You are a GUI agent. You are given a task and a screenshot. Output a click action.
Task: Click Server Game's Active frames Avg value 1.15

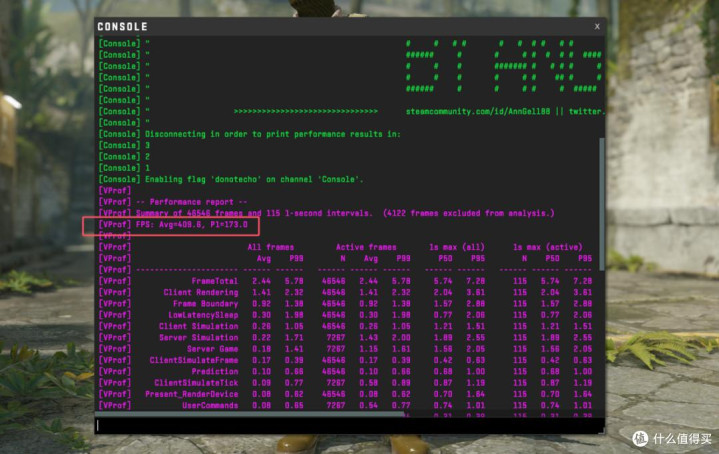pyautogui.click(x=368, y=349)
